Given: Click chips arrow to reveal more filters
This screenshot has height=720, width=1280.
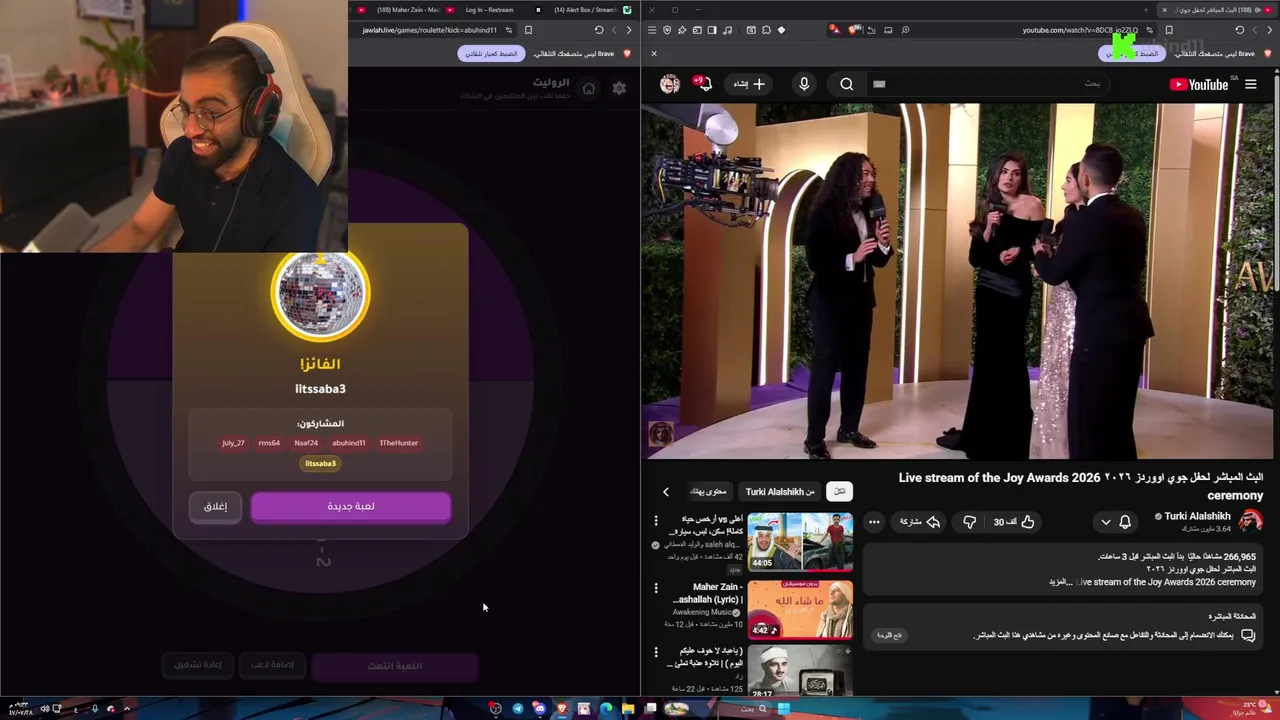Looking at the screenshot, I should click(666, 492).
